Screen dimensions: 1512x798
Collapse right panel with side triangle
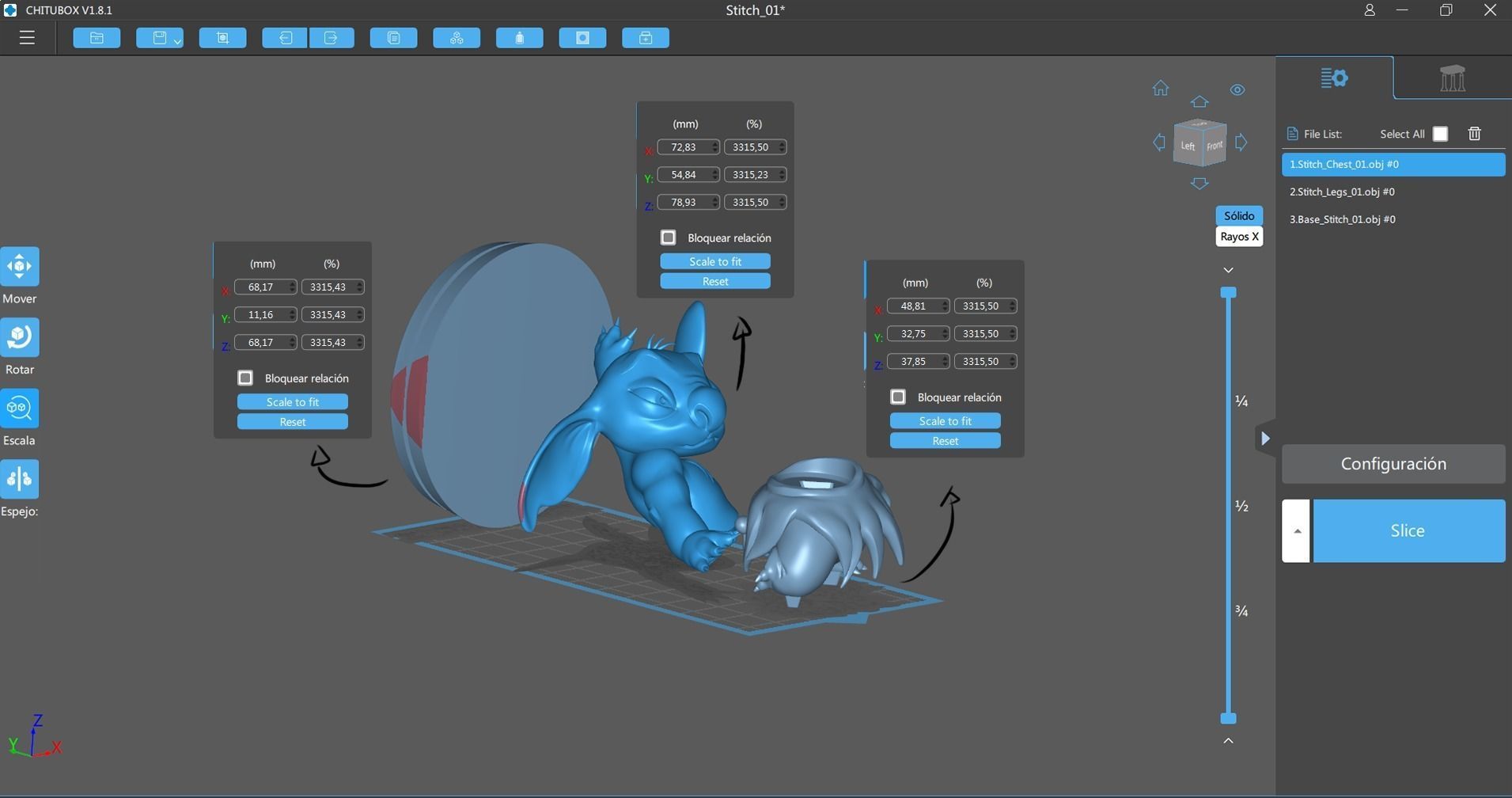pos(1264,438)
